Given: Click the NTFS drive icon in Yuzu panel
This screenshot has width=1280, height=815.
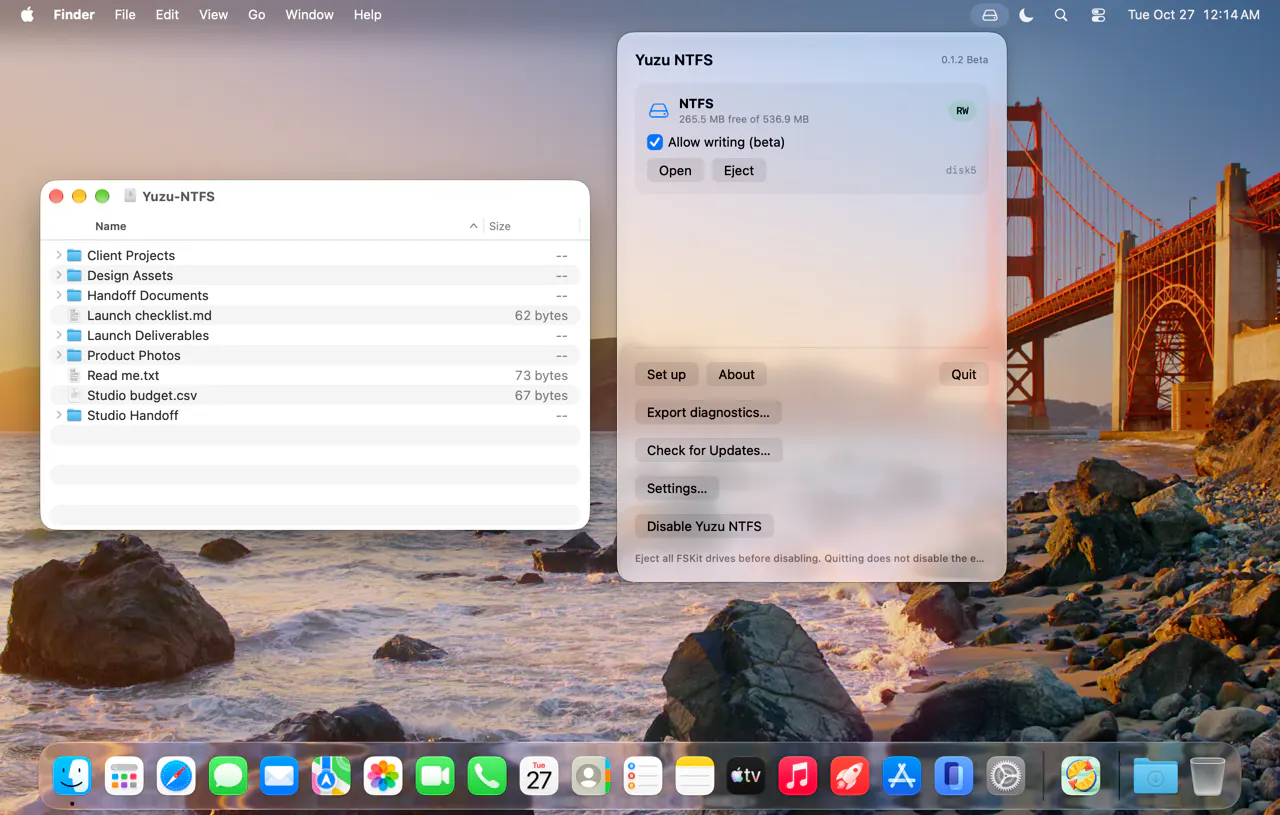Looking at the screenshot, I should [x=658, y=110].
